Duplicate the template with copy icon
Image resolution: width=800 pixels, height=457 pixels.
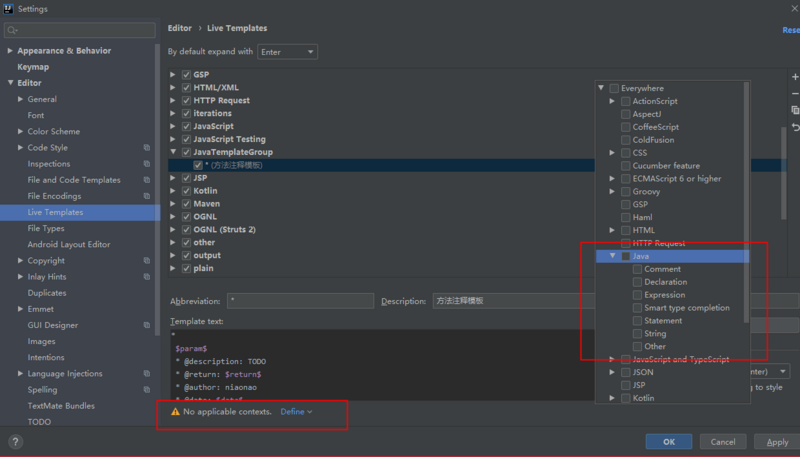(x=795, y=110)
